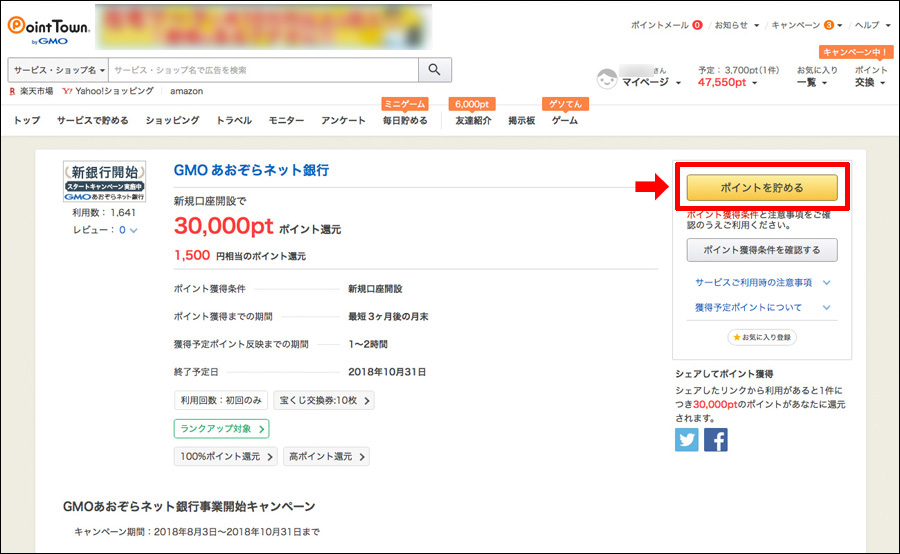
Task: Open the モニター nav tab
Action: pos(286,121)
